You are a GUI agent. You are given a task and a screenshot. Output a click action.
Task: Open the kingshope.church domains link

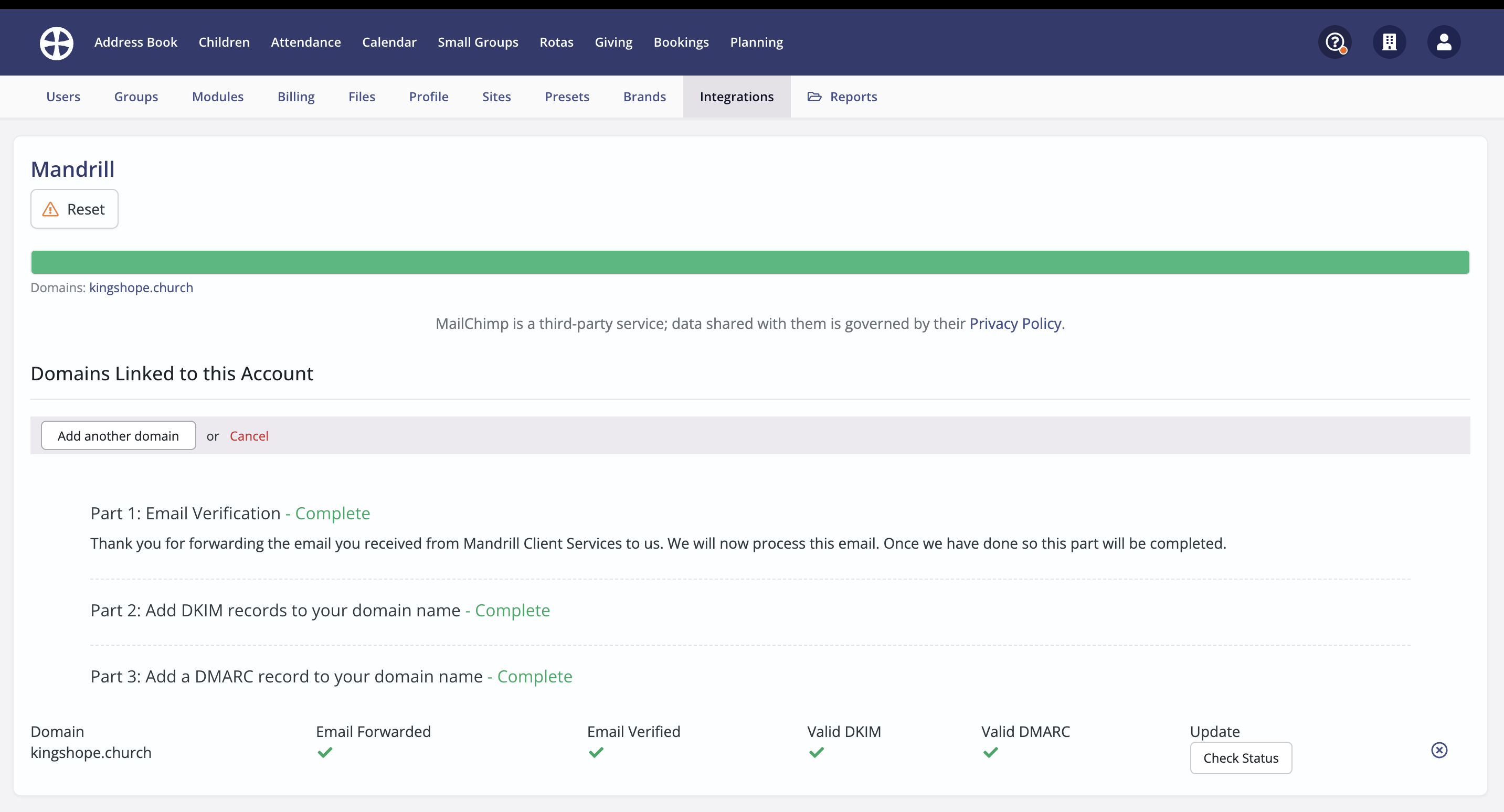pos(141,288)
